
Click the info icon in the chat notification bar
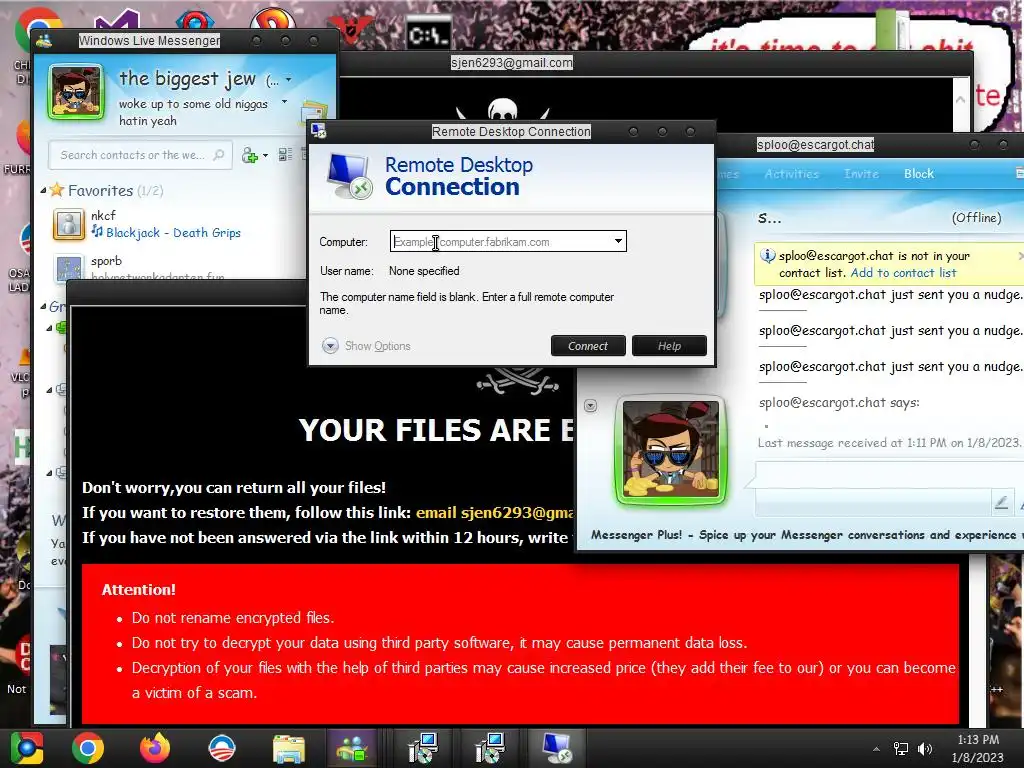coord(768,255)
